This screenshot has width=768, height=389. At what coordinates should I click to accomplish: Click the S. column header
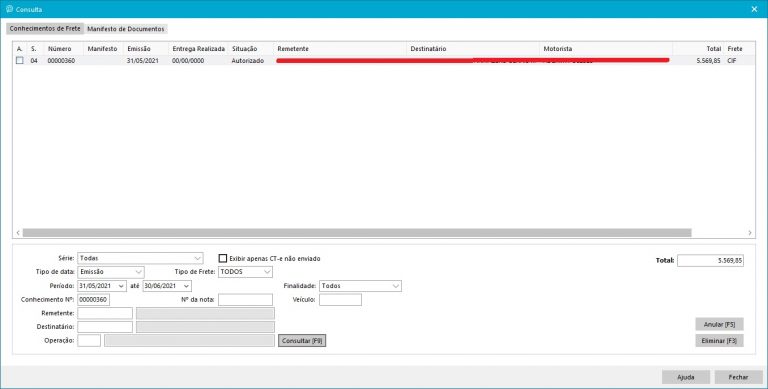point(34,49)
